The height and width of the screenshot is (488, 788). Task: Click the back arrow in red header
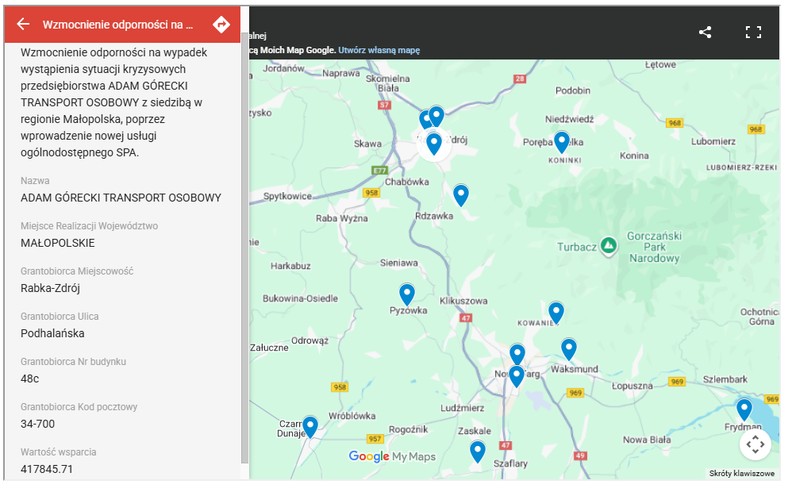point(23,24)
